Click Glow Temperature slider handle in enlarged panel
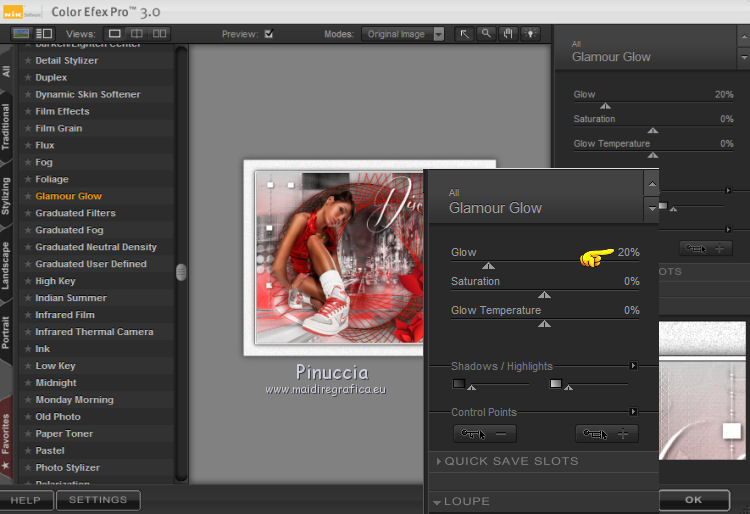Image resolution: width=750 pixels, height=514 pixels. pyautogui.click(x=544, y=324)
